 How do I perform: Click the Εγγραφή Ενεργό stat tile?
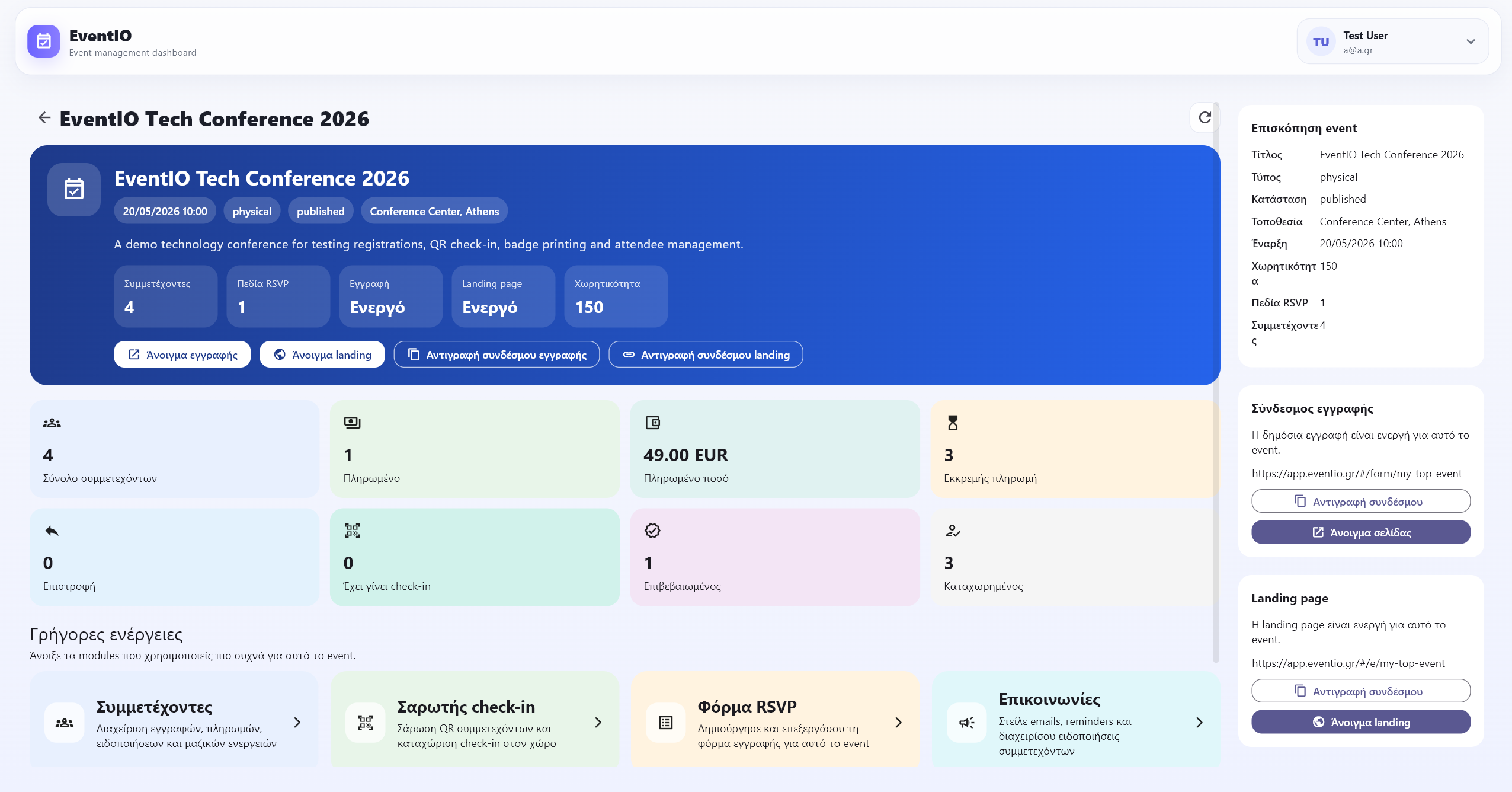tap(391, 296)
